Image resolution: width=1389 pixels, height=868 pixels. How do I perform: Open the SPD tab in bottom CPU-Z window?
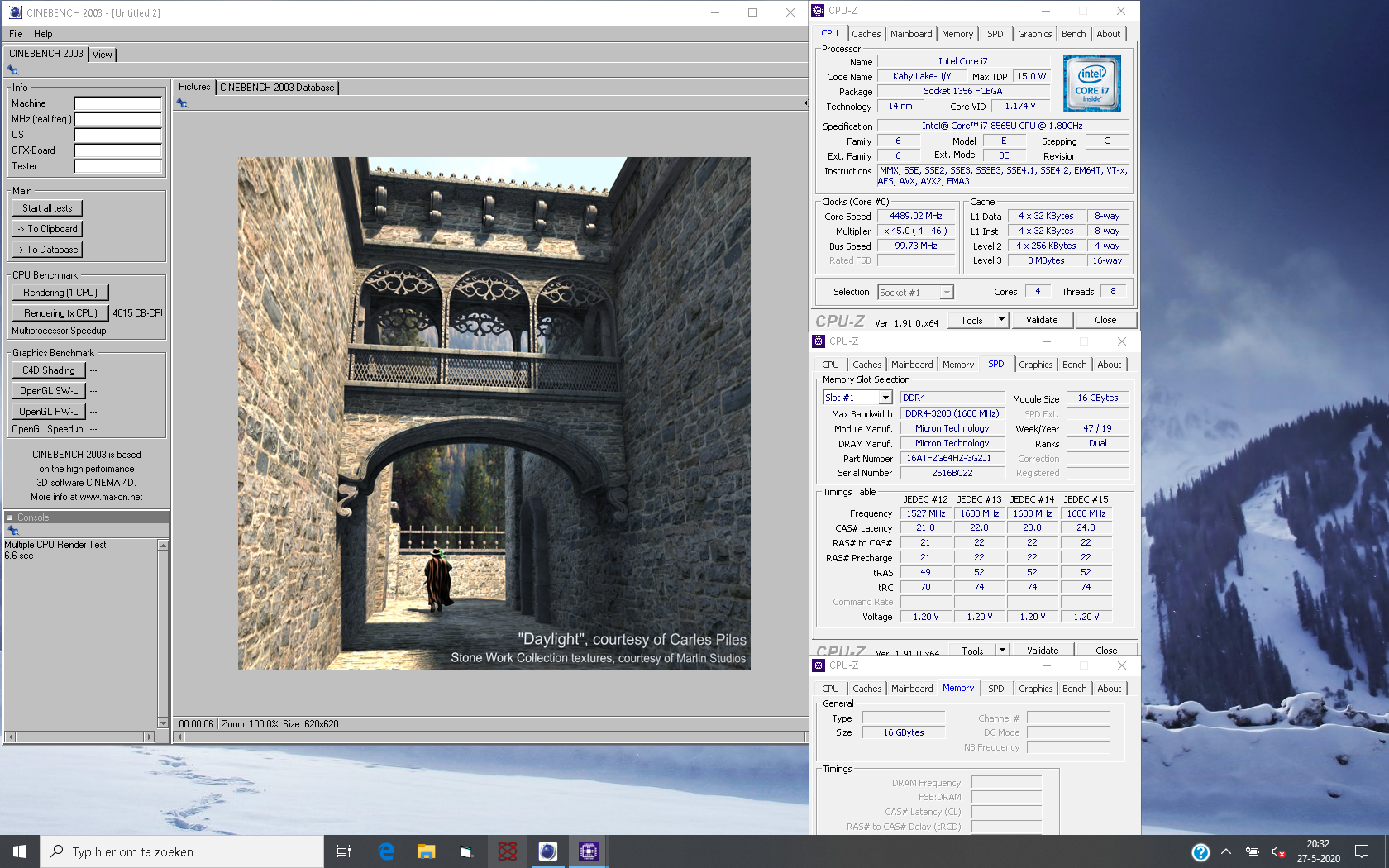coord(996,689)
